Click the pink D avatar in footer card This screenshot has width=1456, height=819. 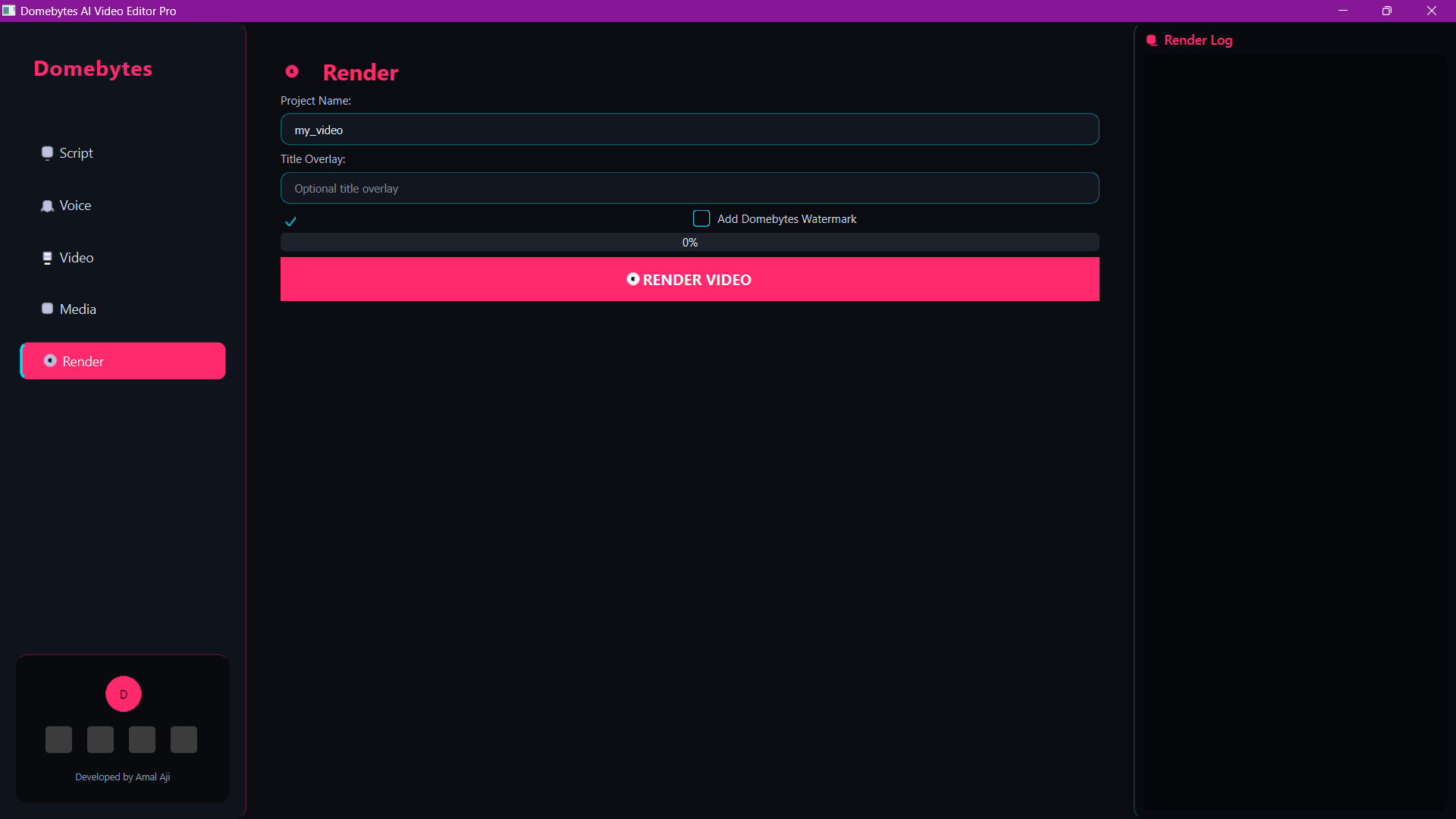(x=123, y=694)
